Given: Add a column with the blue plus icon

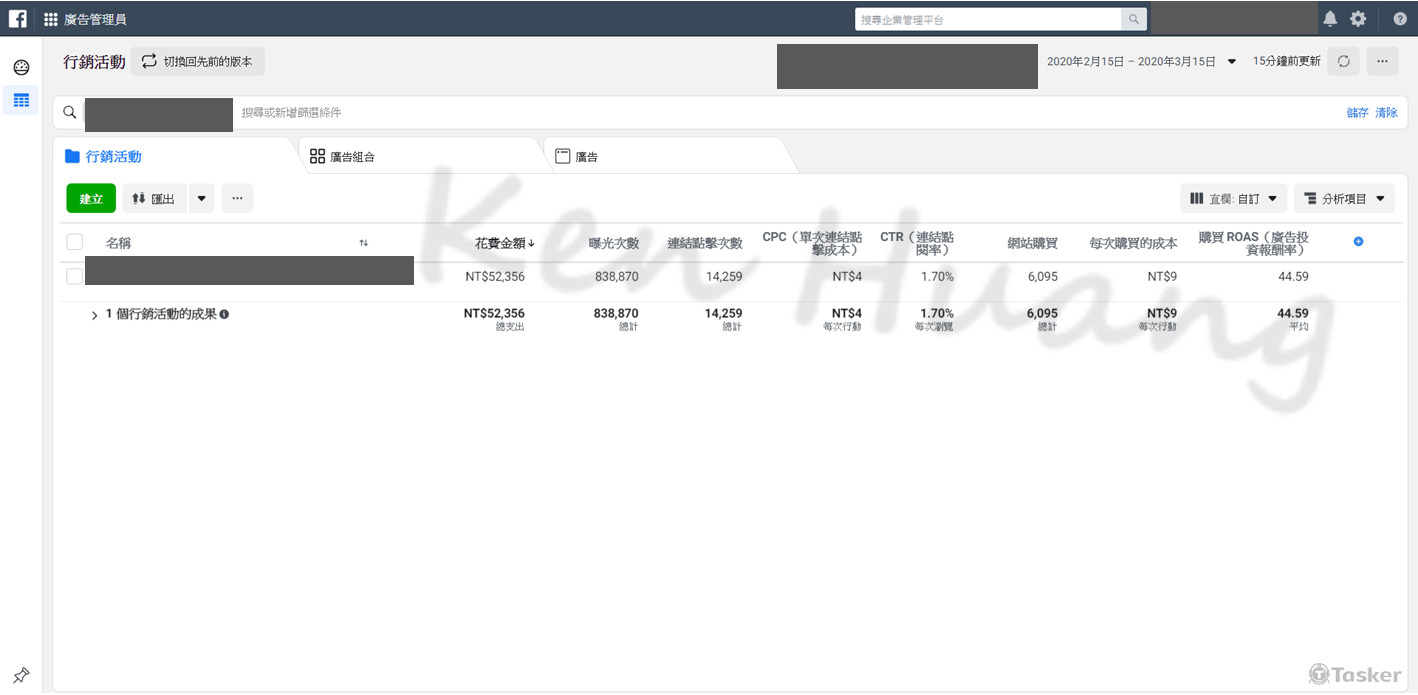Looking at the screenshot, I should click(x=1357, y=241).
